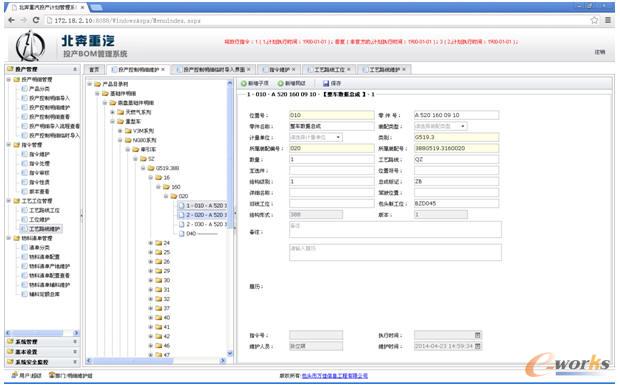Collapse the NG80系列 folder in tree
This screenshot has height=387, width=620.
120,140
